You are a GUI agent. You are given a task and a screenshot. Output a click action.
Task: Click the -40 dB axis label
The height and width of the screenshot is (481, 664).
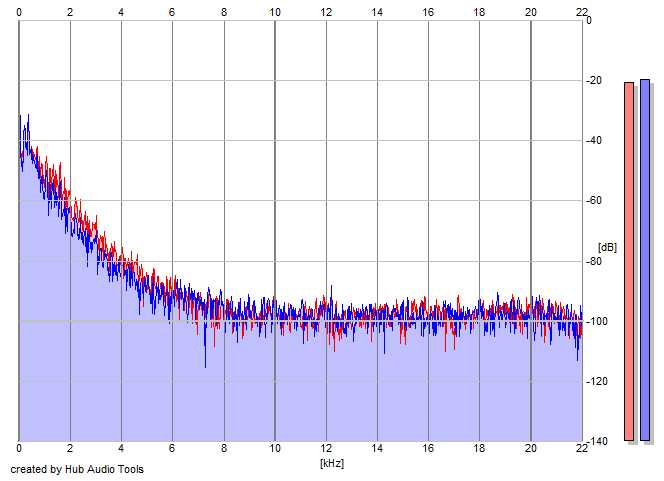594,141
